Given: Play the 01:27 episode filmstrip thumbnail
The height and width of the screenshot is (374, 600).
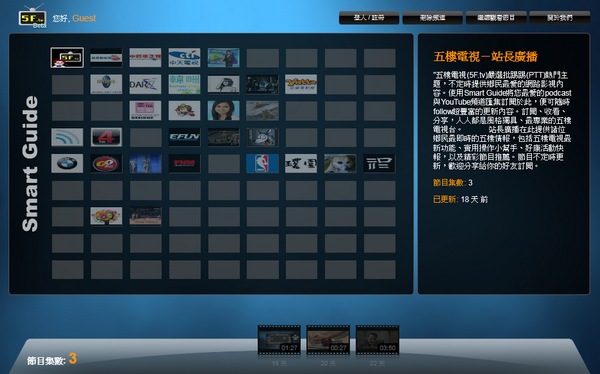Looking at the screenshot, I should coord(279,340).
